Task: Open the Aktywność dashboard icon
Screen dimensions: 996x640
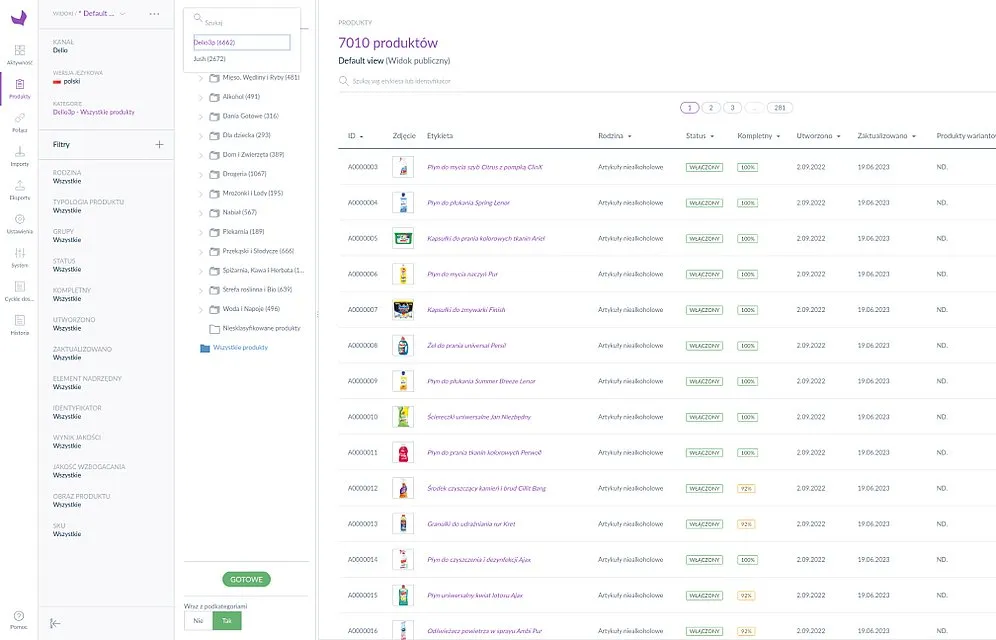Action: point(20,53)
